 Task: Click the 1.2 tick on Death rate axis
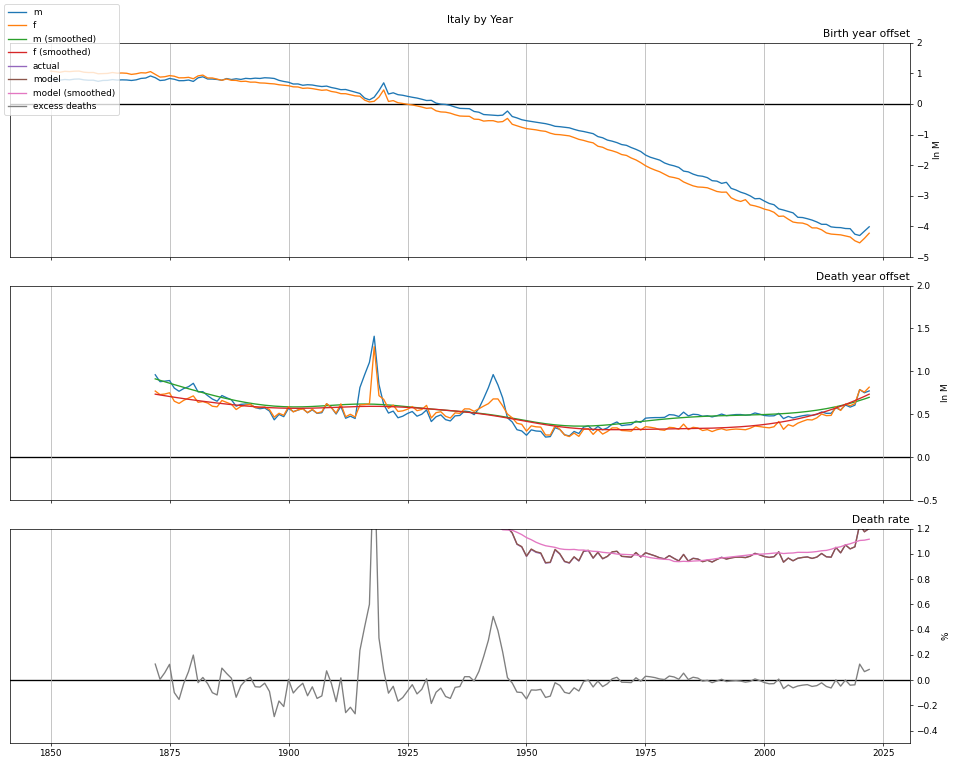[927, 529]
